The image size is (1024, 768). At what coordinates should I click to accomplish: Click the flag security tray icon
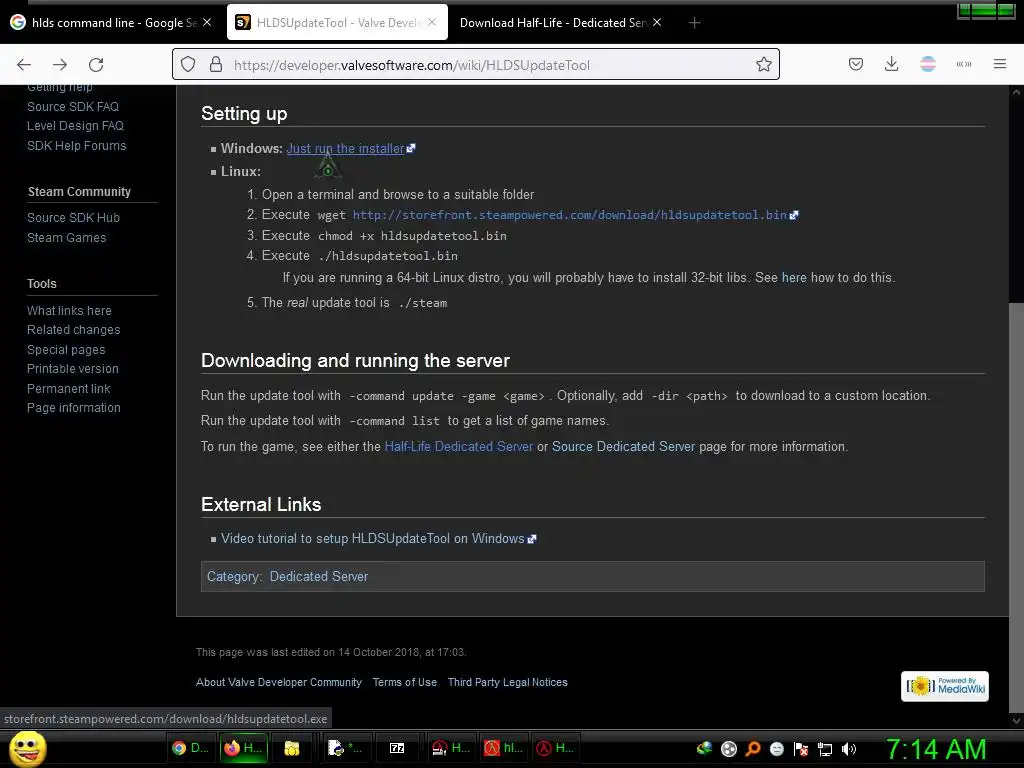tap(801, 749)
